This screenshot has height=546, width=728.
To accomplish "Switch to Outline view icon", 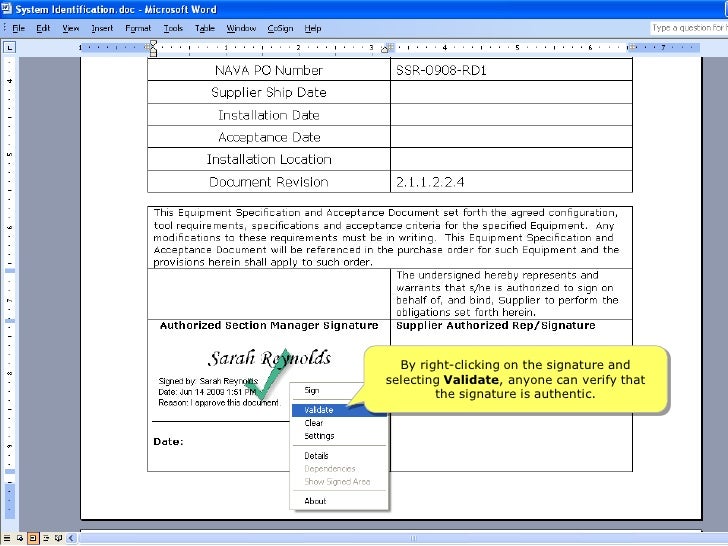I will (x=46, y=538).
